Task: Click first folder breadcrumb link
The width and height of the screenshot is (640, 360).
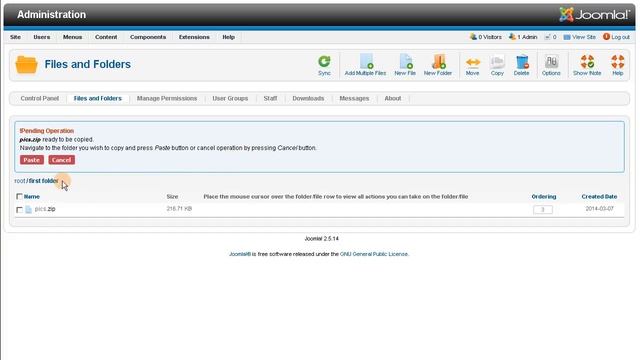Action: tap(43, 181)
